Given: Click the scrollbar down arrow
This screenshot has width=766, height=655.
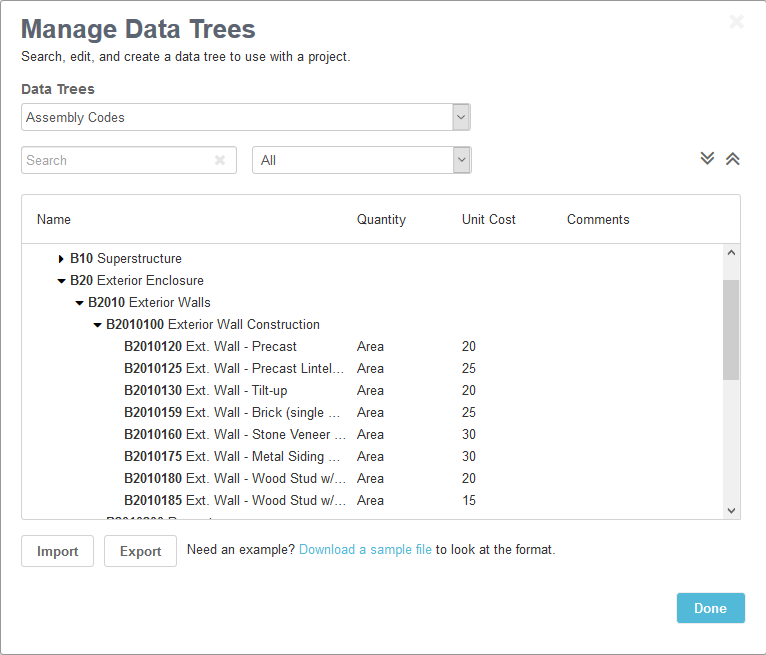Looking at the screenshot, I should click(731, 511).
